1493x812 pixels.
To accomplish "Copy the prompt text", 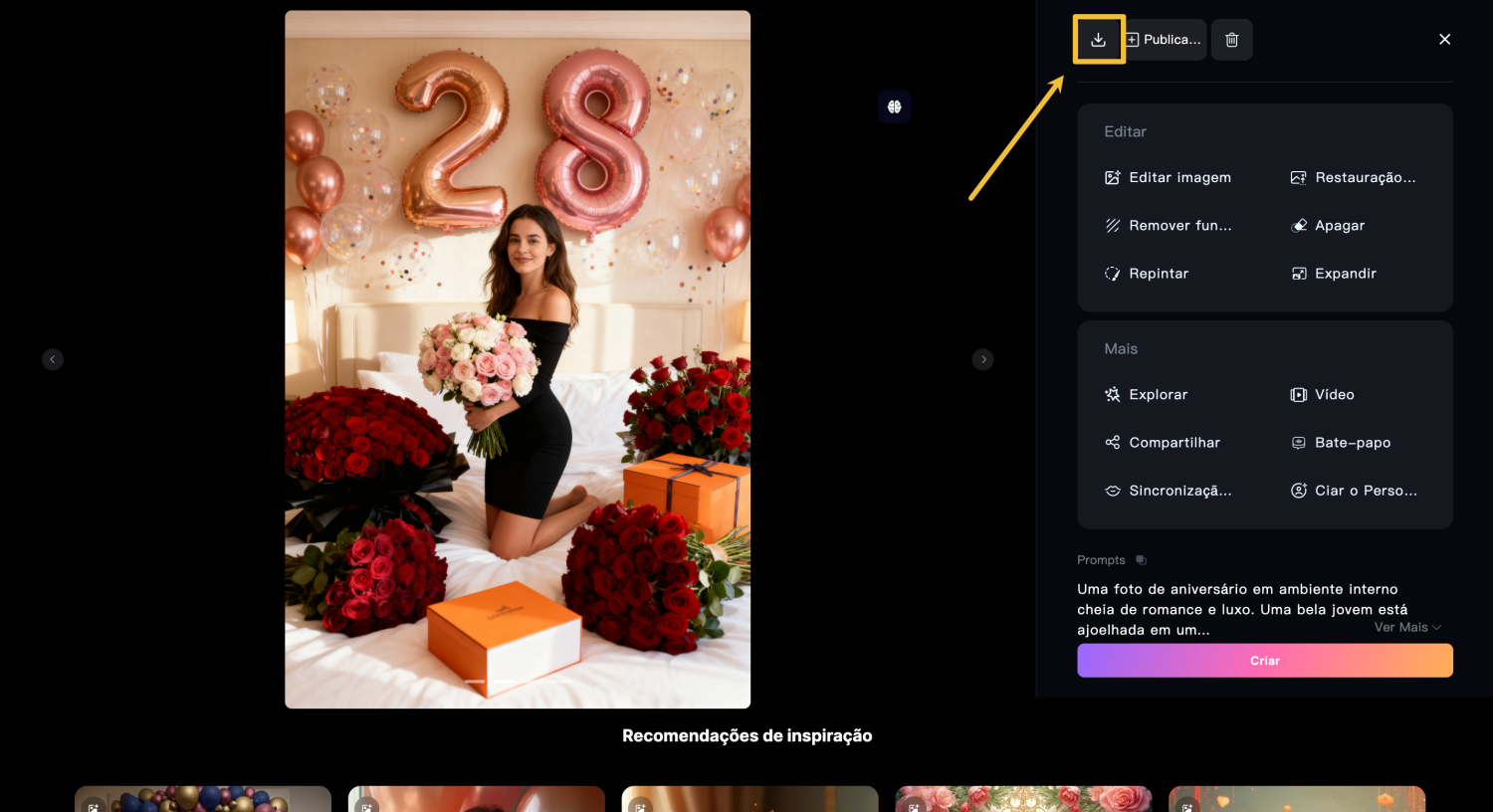I will 1141,559.
